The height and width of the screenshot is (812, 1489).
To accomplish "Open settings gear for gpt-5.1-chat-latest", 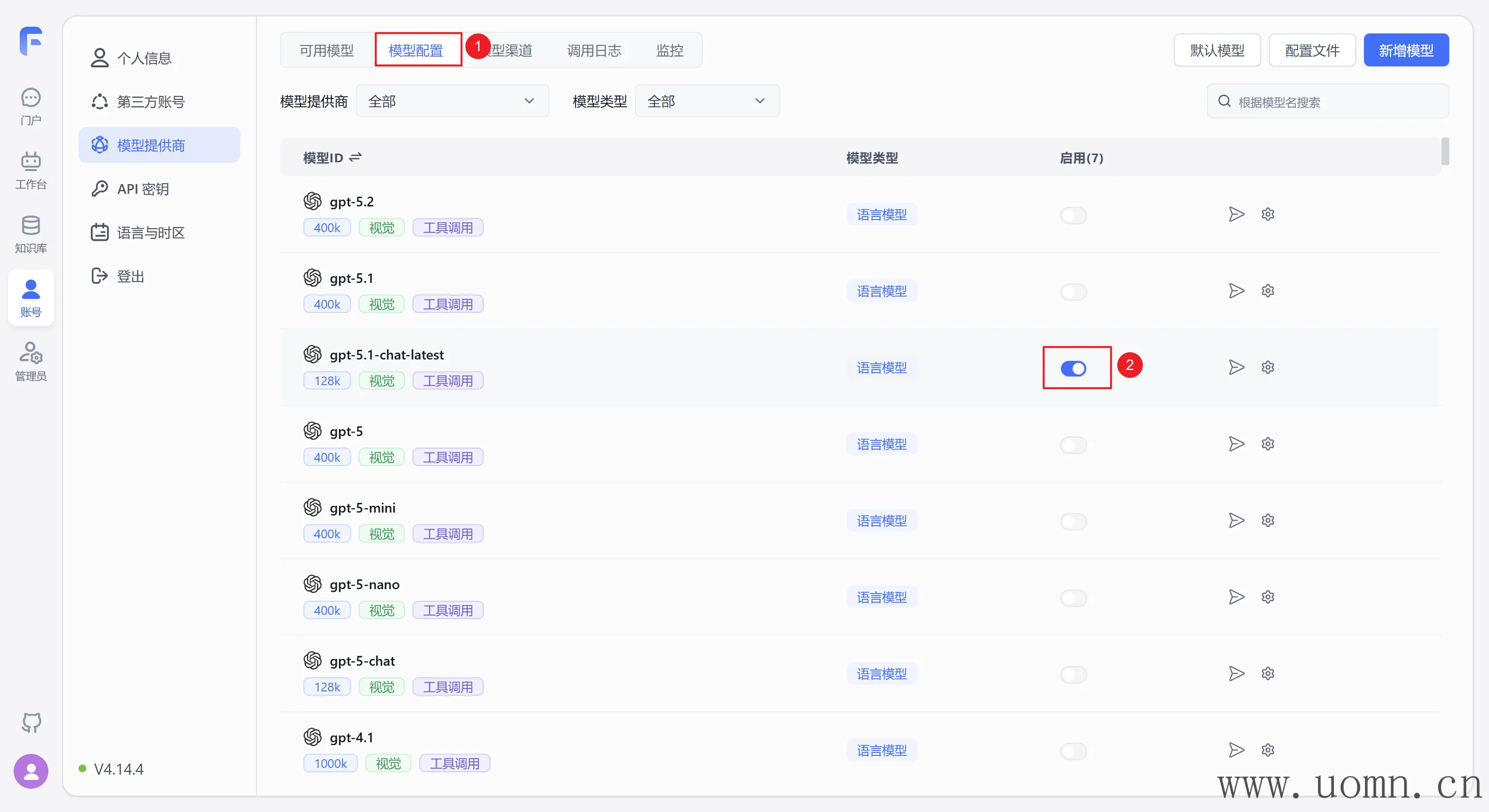I will tap(1267, 368).
